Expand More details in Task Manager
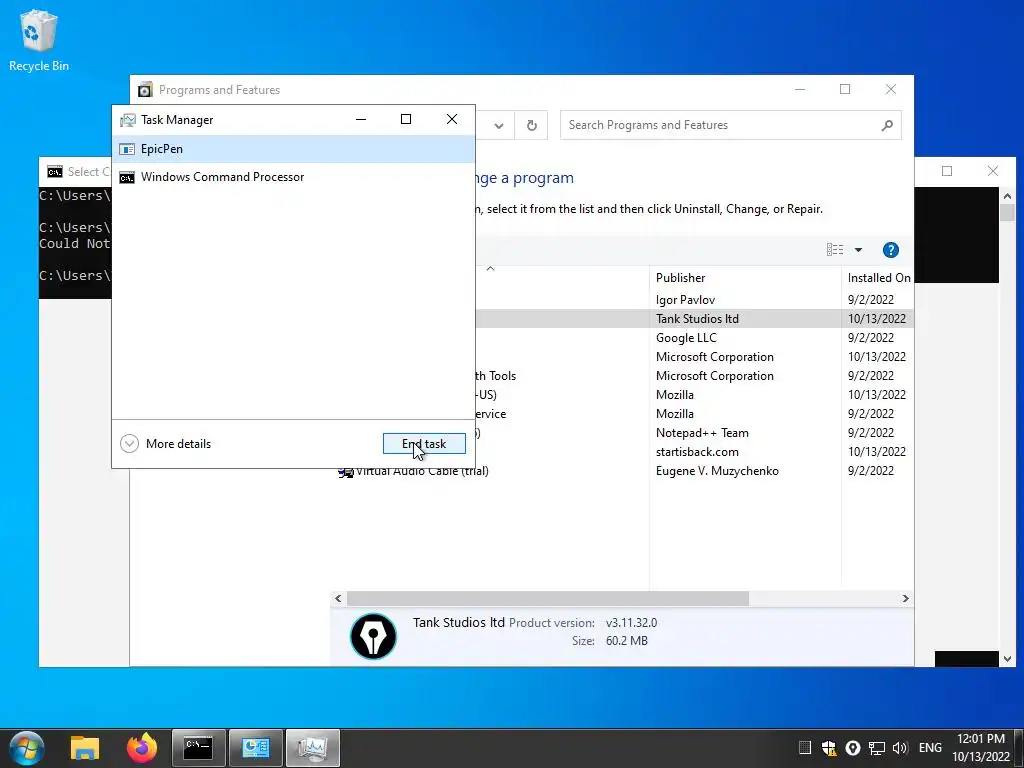 tap(166, 443)
